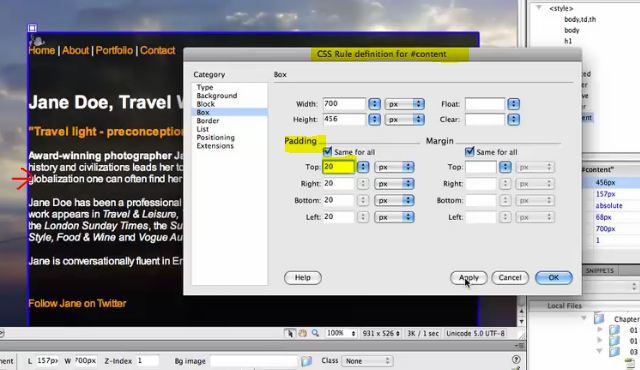Open the Portfolio navigation link
640x370 pixels.
pos(114,50)
